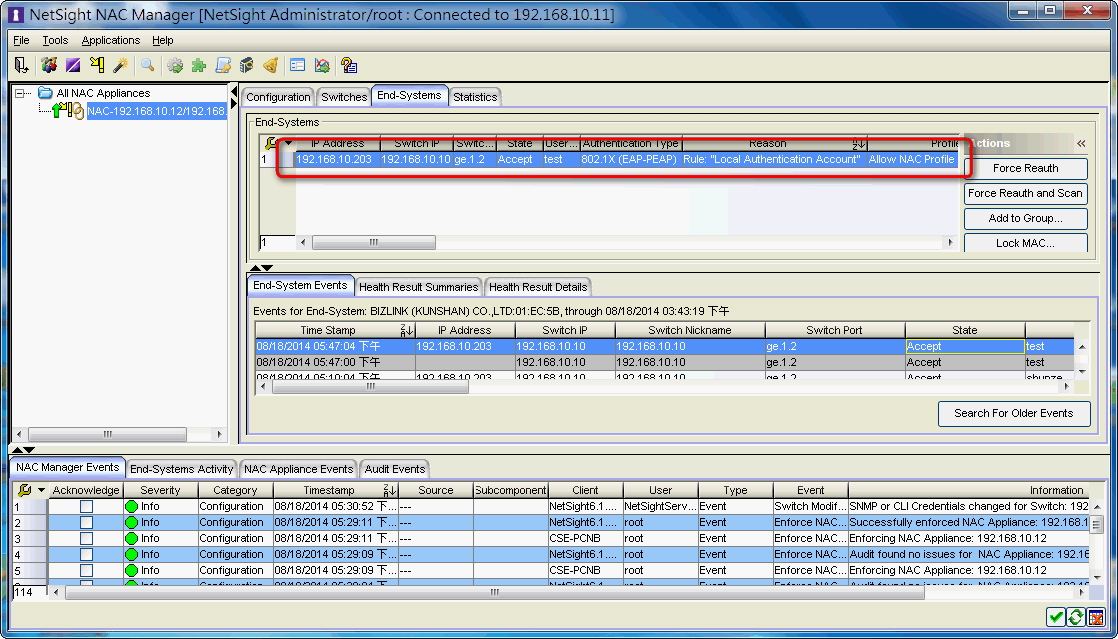Collapse the All NAC Appliances tree node
This screenshot has width=1118, height=639.
(21, 94)
